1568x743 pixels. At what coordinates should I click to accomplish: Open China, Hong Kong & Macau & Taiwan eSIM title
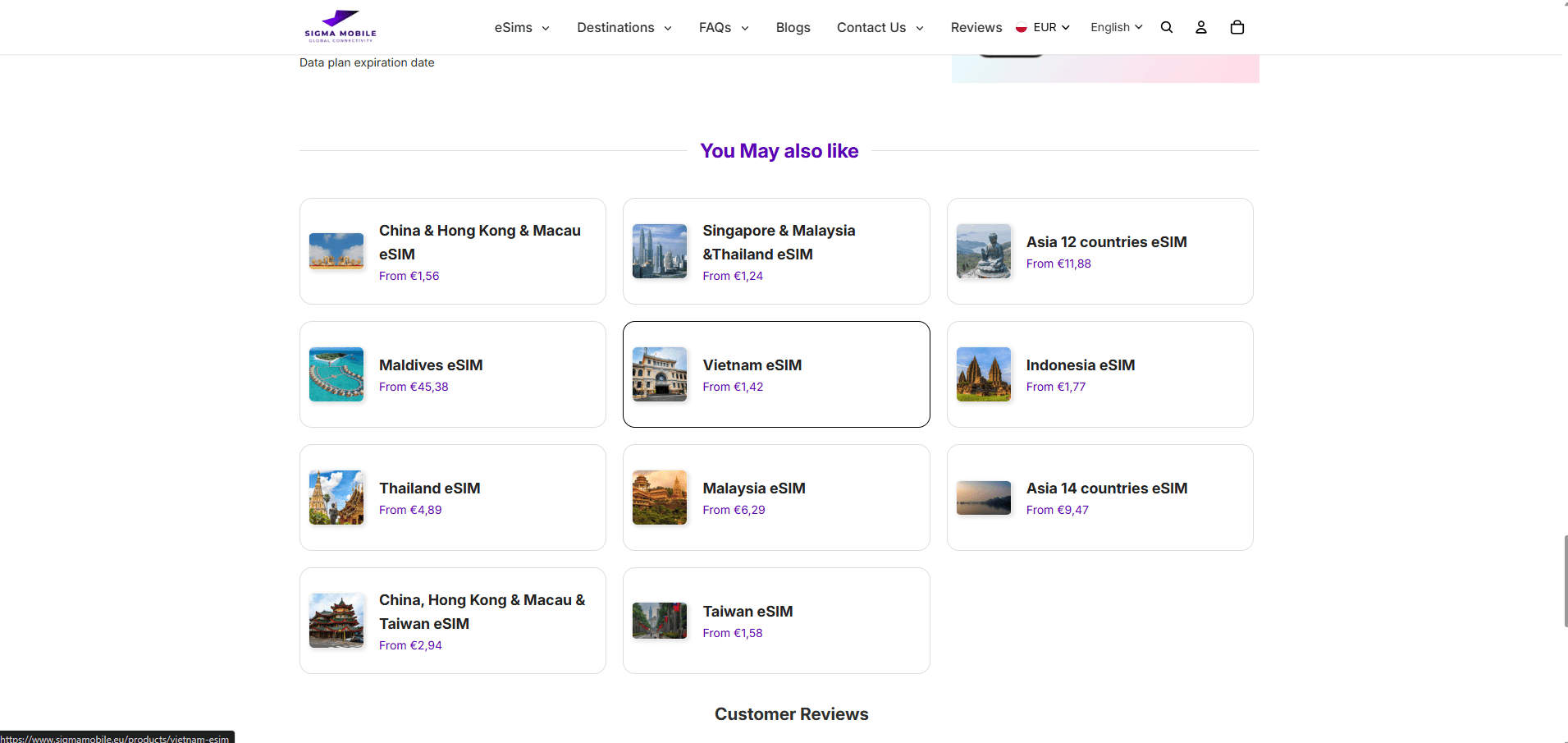point(482,612)
